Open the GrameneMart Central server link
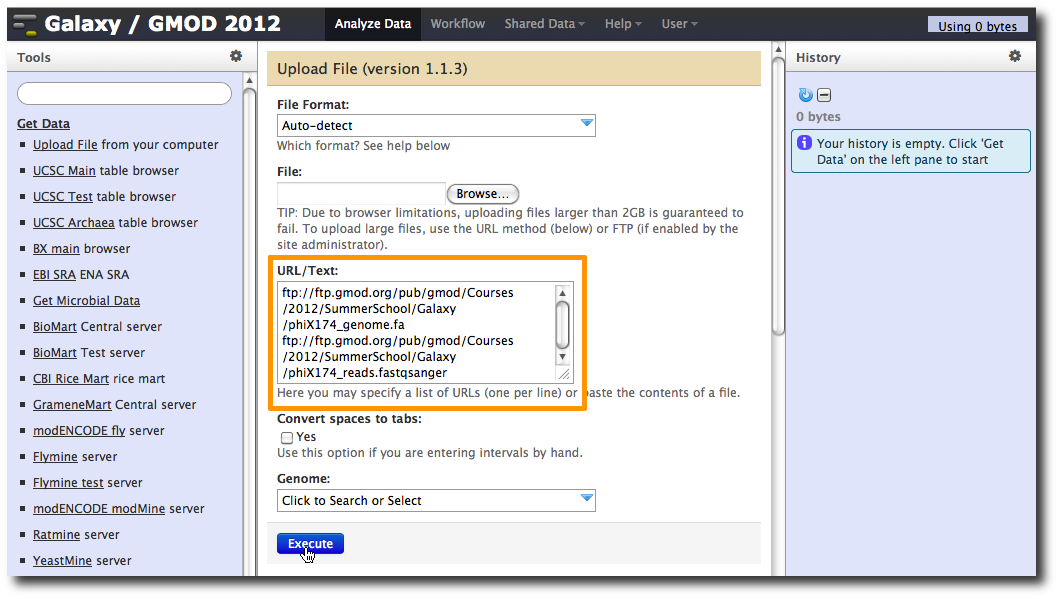 72,405
